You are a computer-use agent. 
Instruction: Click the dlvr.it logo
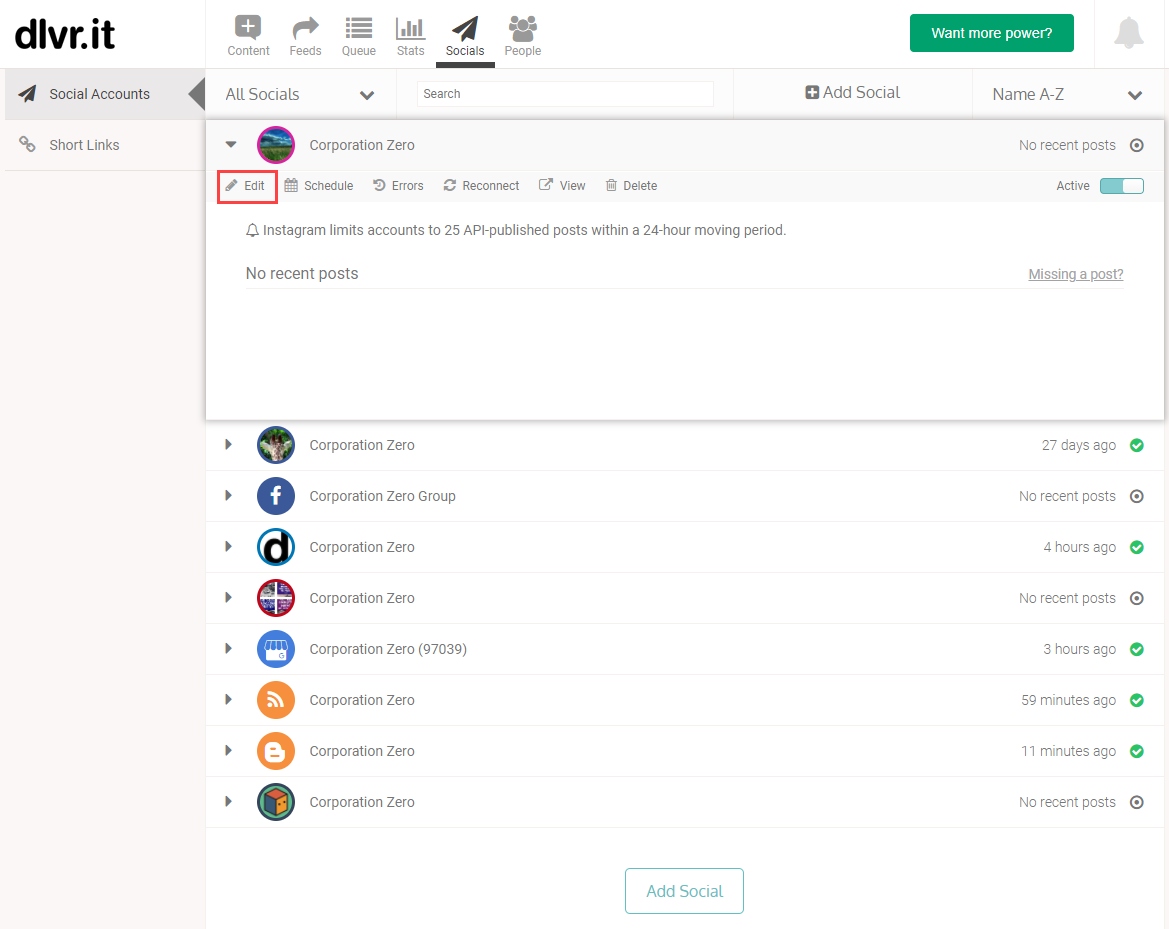click(x=65, y=34)
